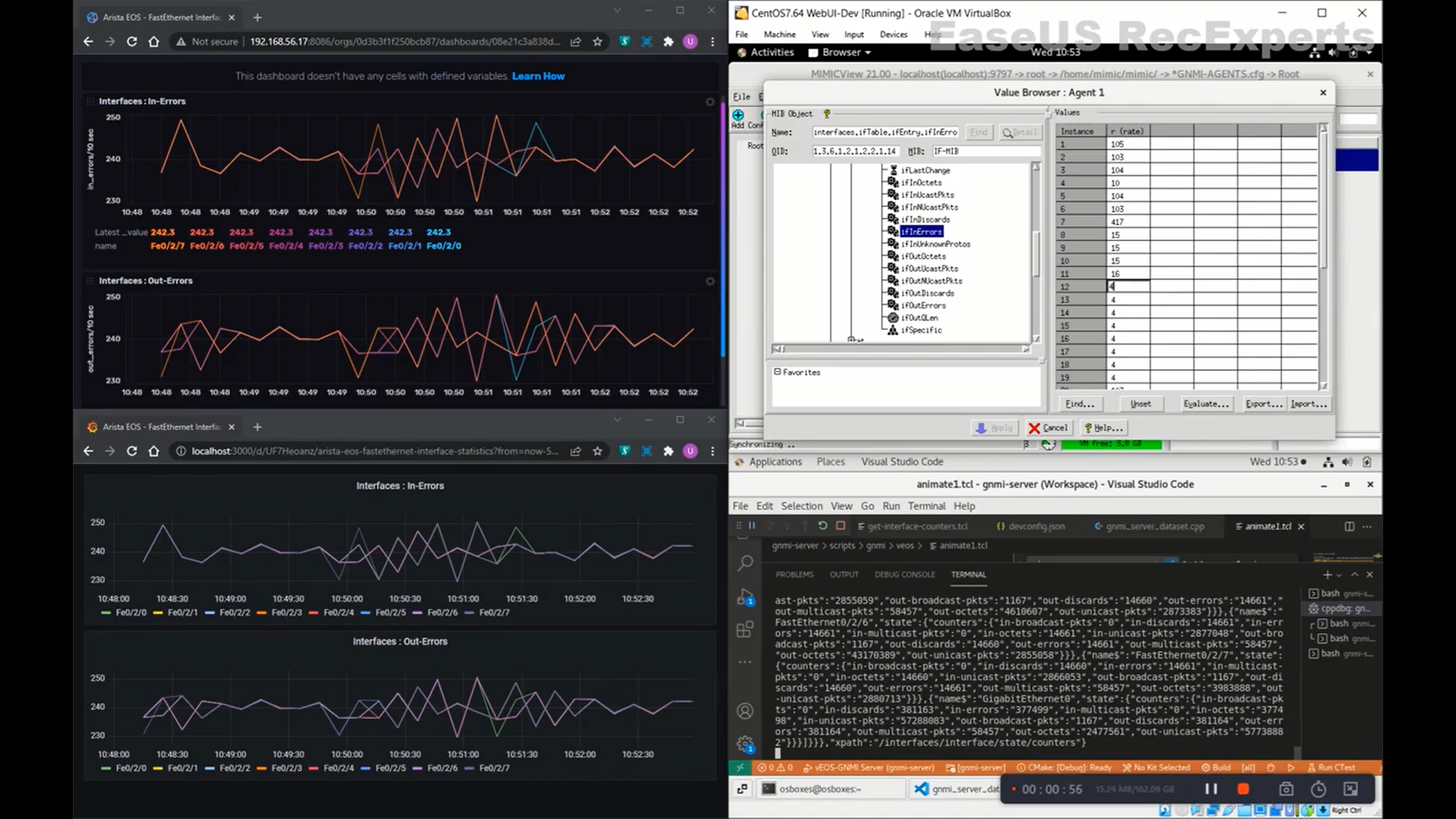1456x819 pixels.
Task: Stop the VS Code debug session
Action: (840, 526)
